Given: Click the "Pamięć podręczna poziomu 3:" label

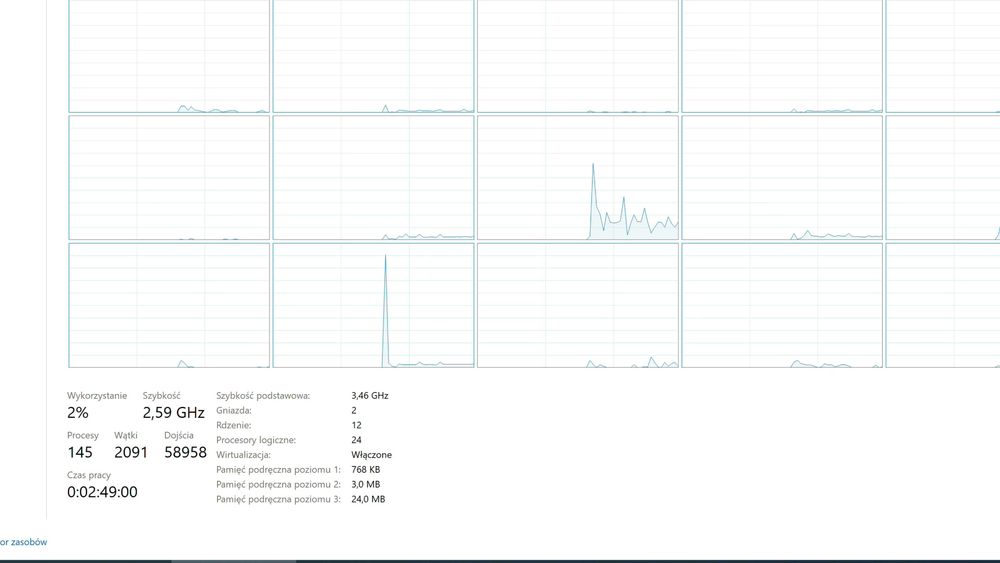Looking at the screenshot, I should point(279,499).
